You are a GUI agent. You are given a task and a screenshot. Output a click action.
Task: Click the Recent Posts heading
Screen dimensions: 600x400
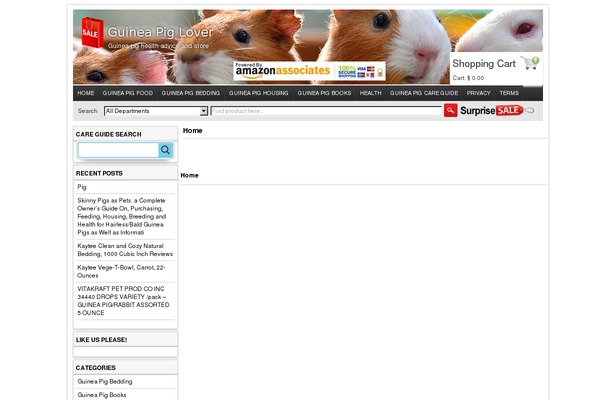click(99, 173)
